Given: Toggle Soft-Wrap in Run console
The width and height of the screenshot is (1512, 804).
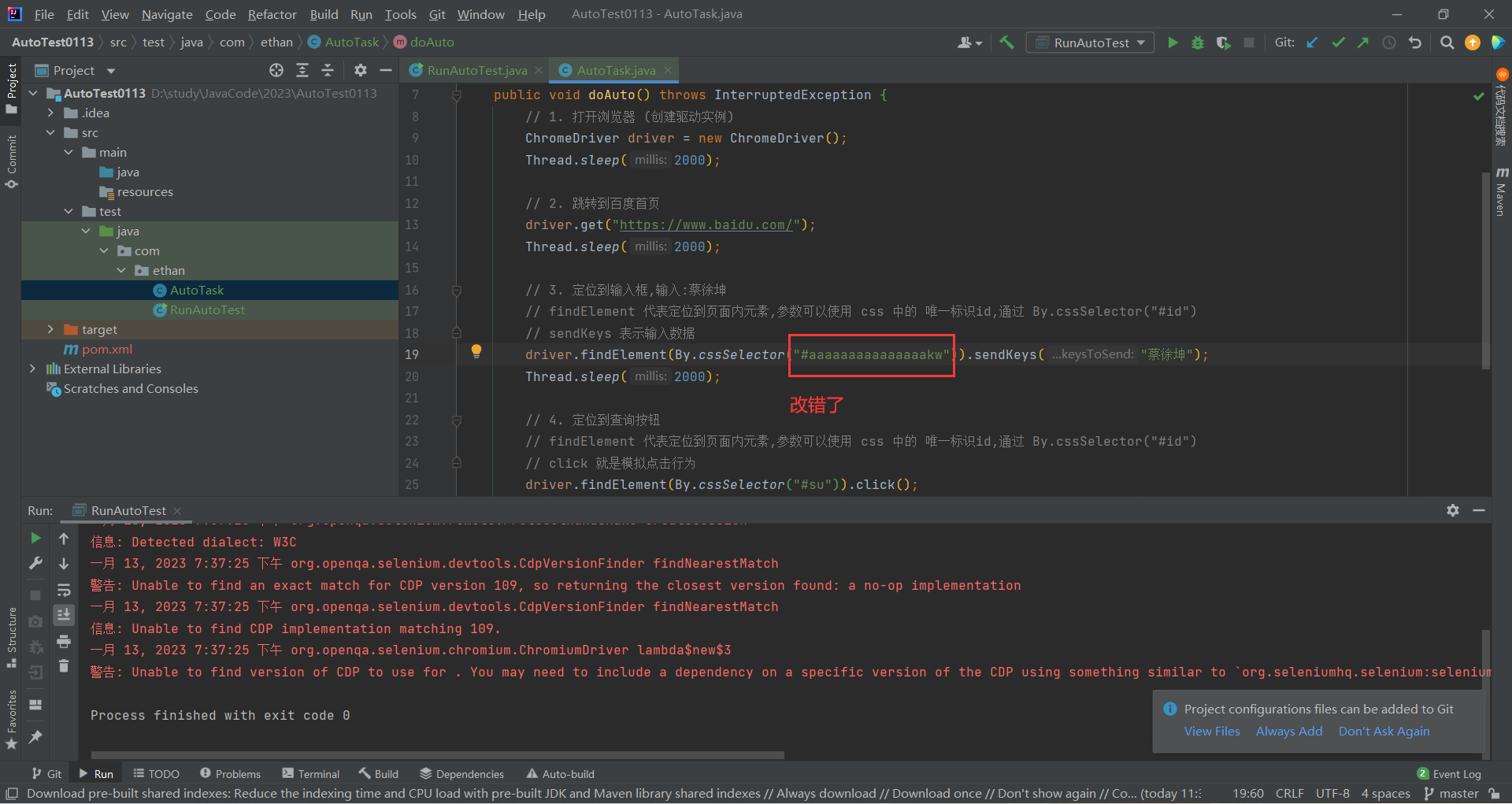Looking at the screenshot, I should click(x=64, y=590).
